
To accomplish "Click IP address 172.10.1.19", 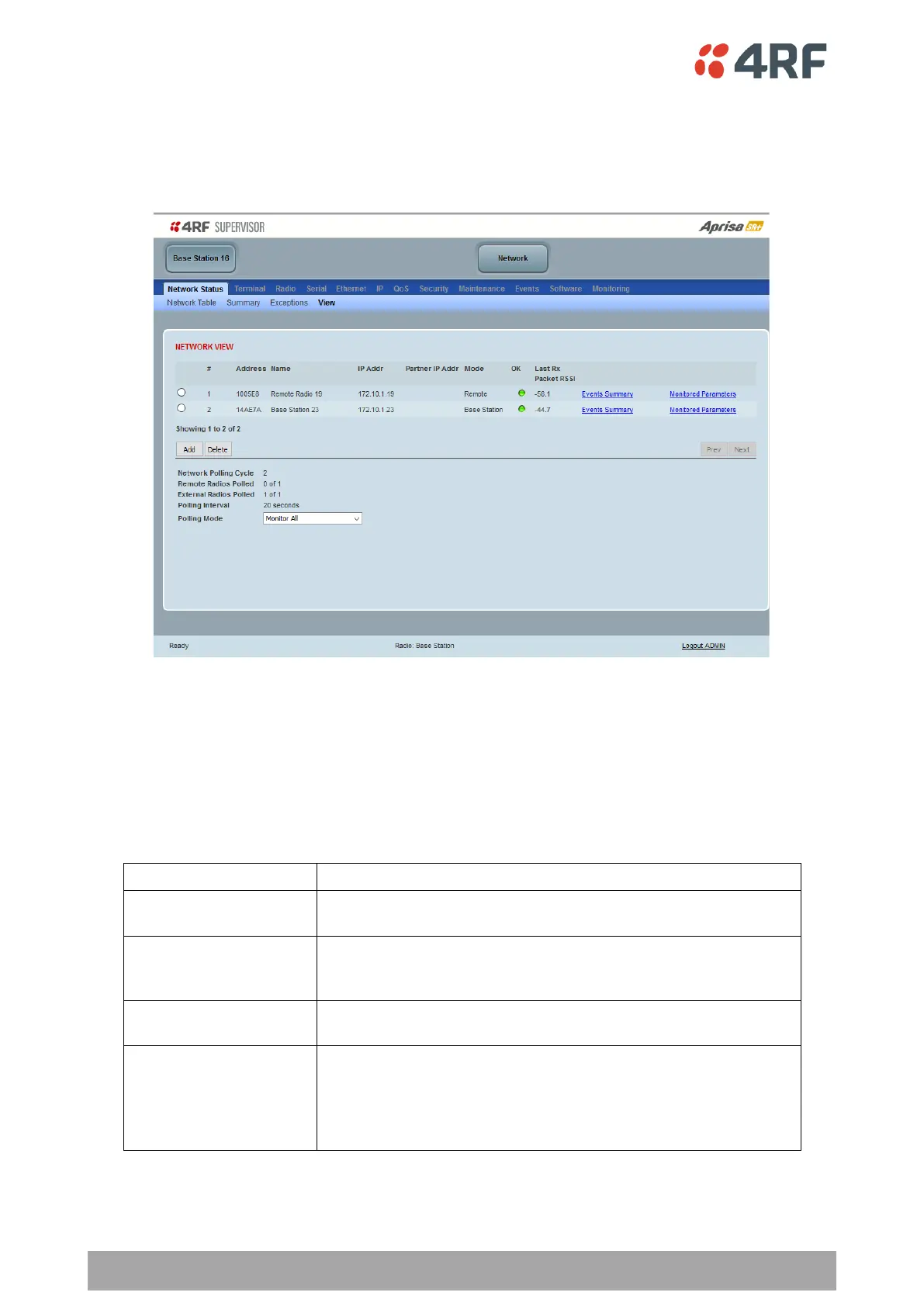I will click(x=376, y=394).
